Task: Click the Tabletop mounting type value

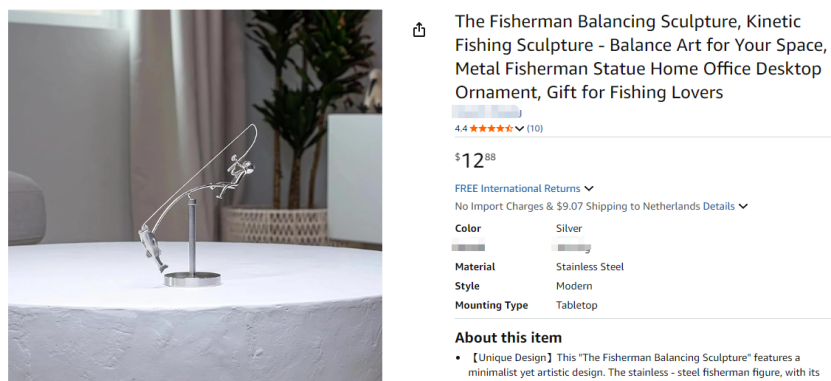Action: [577, 305]
